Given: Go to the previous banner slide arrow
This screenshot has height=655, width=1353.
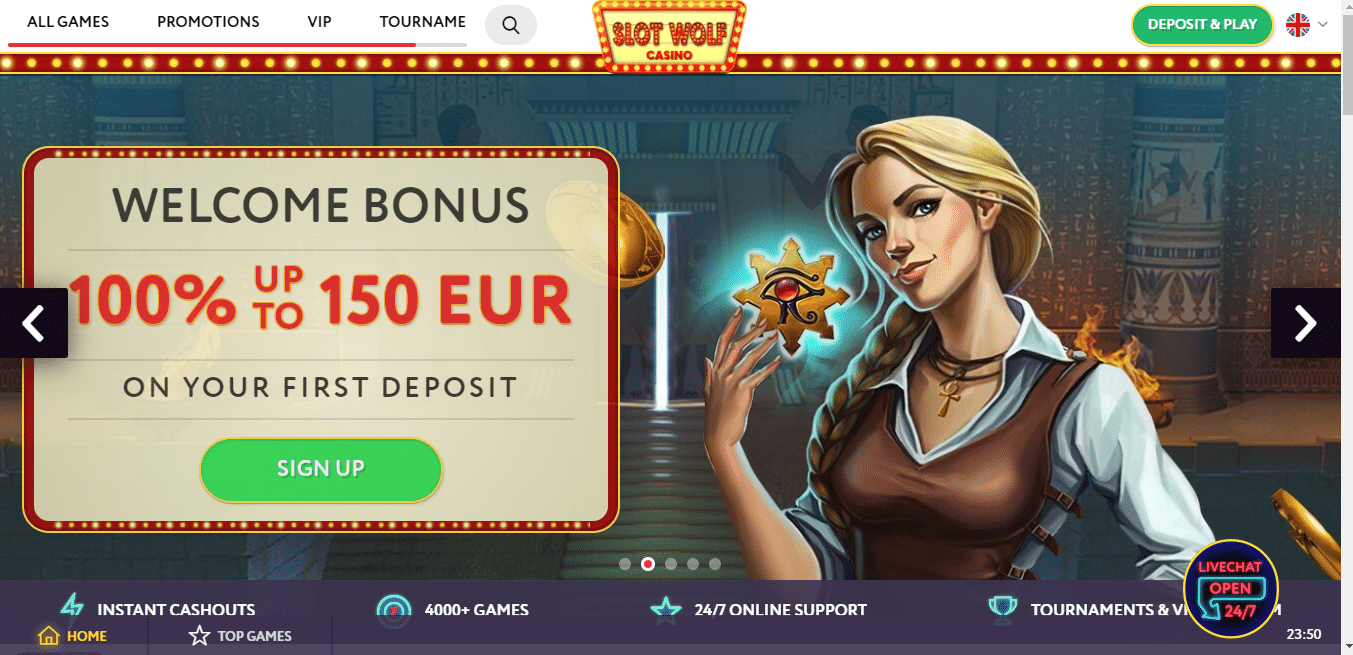Looking at the screenshot, I should (x=34, y=323).
